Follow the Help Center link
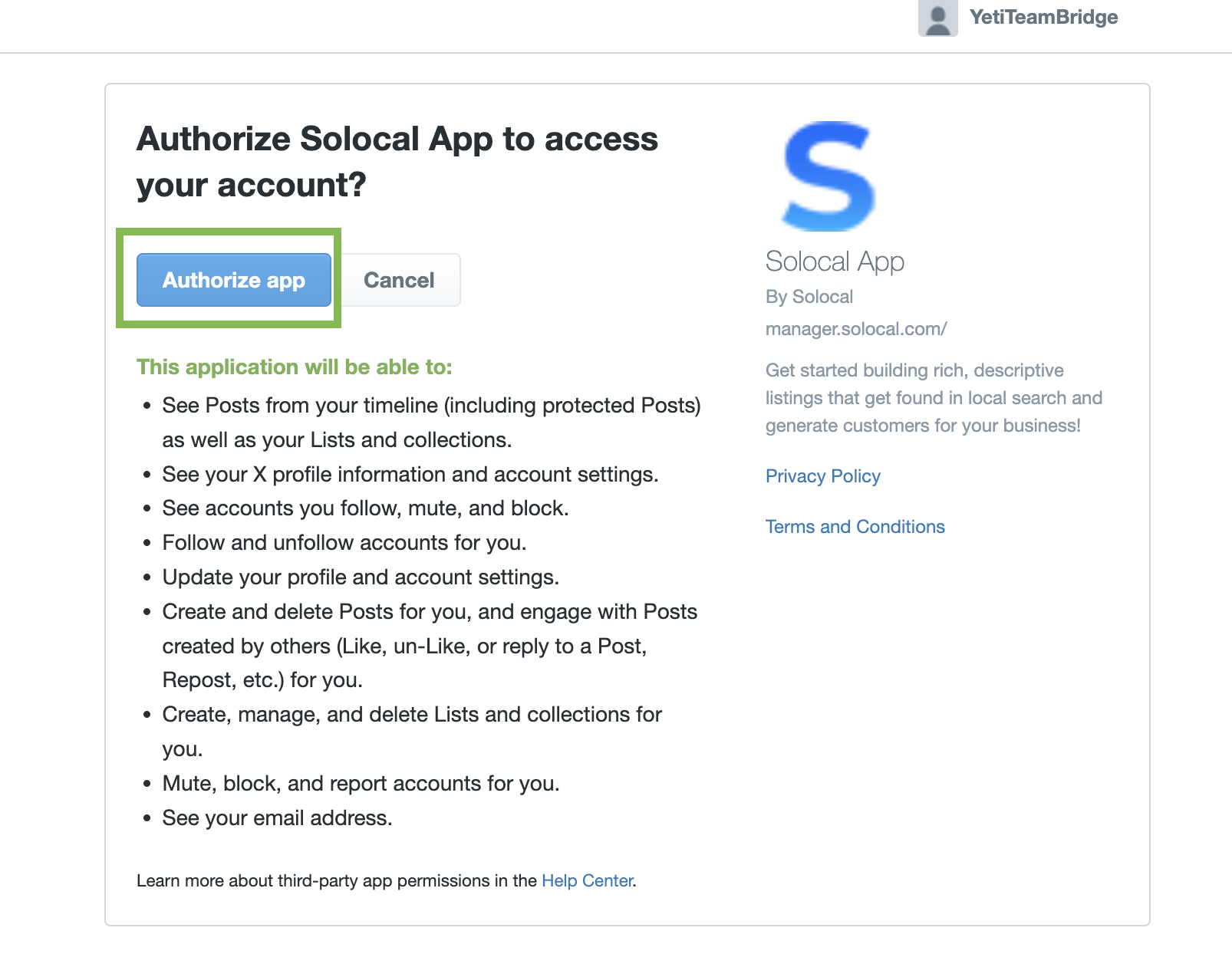The image size is (1232, 954). point(587,880)
